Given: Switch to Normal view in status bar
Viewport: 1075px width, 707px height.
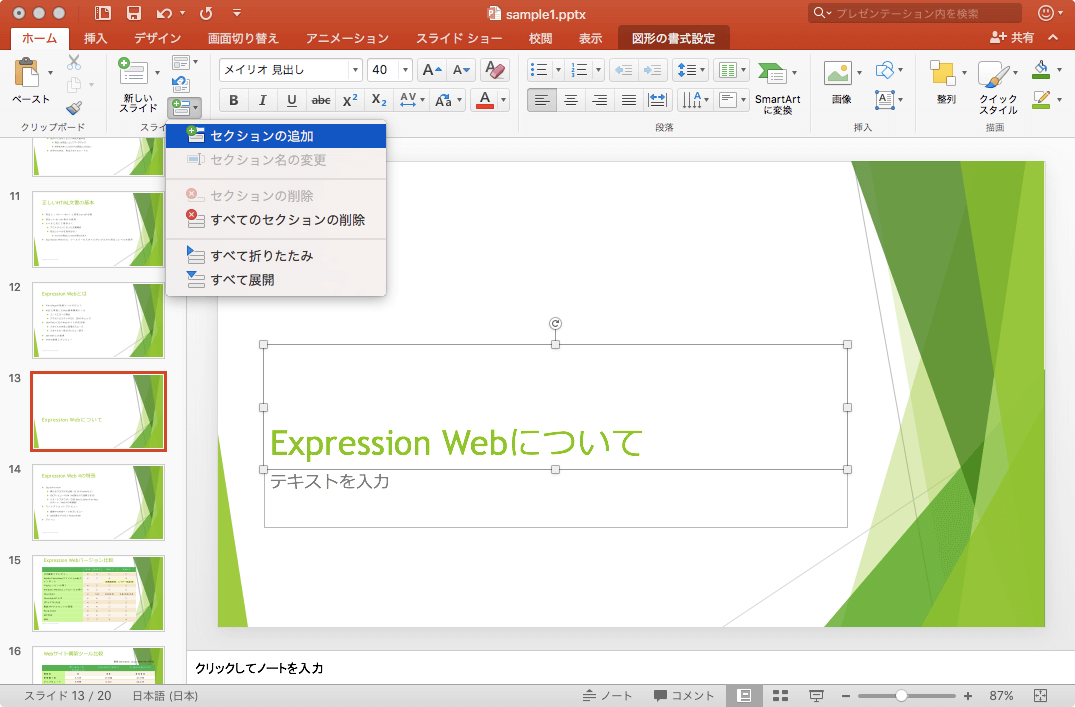Looking at the screenshot, I should 744,695.
